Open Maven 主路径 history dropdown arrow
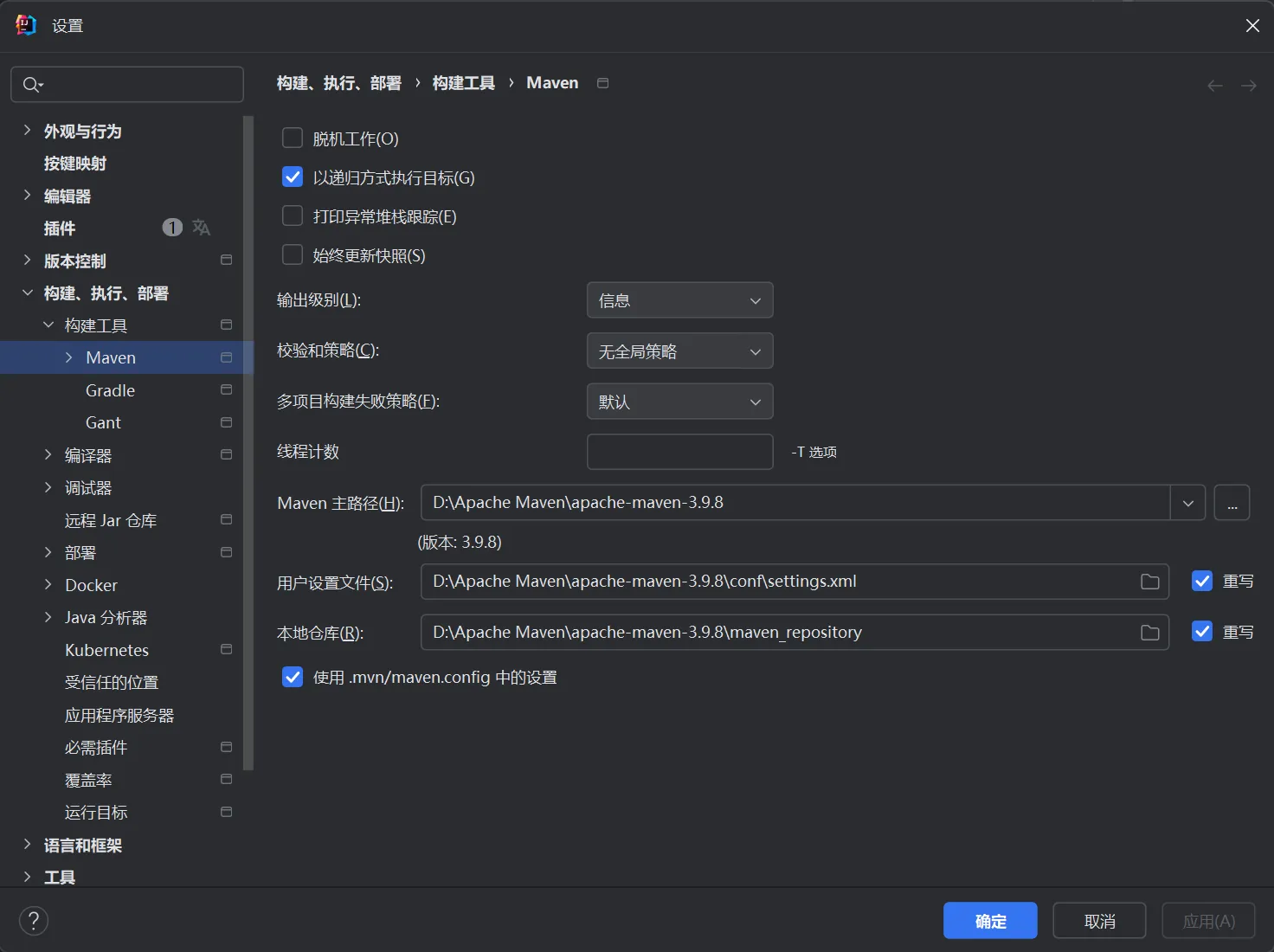Image resolution: width=1274 pixels, height=952 pixels. [x=1187, y=502]
